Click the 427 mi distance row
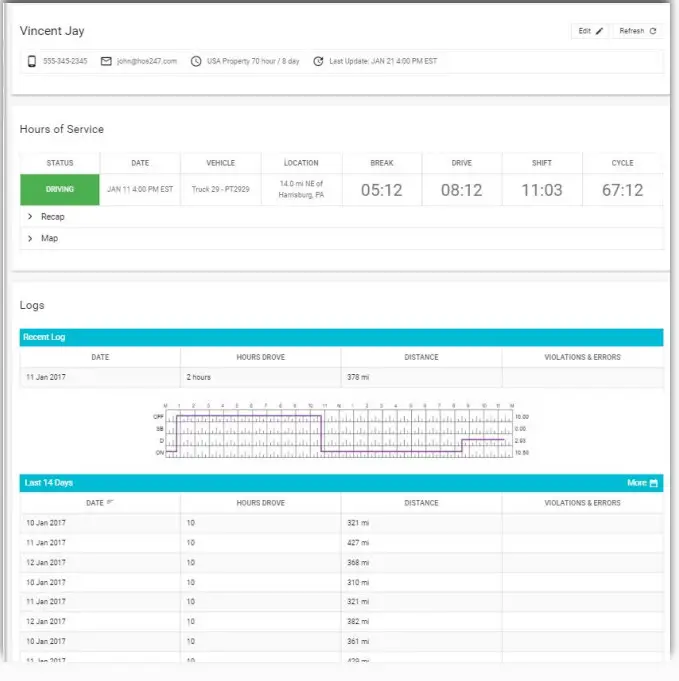Screen dimensions: 679x681 point(341,543)
